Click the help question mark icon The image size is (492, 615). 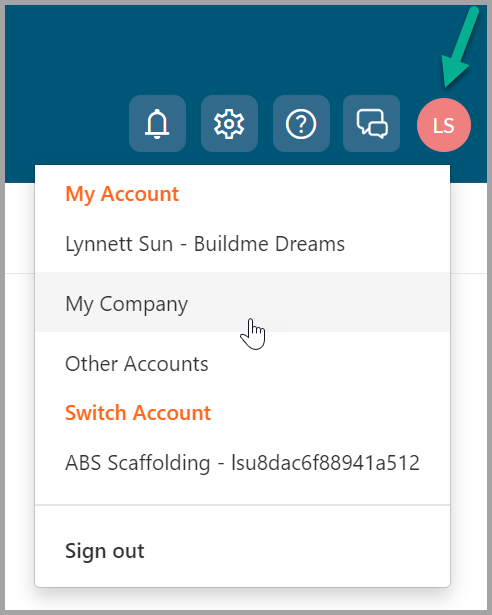(301, 124)
